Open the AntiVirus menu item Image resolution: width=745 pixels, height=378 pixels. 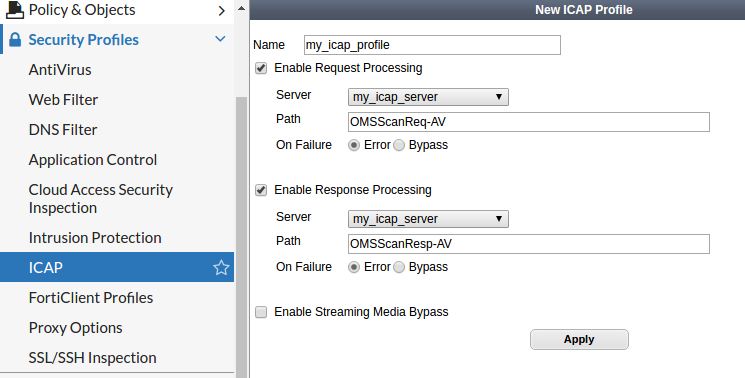tap(60, 70)
